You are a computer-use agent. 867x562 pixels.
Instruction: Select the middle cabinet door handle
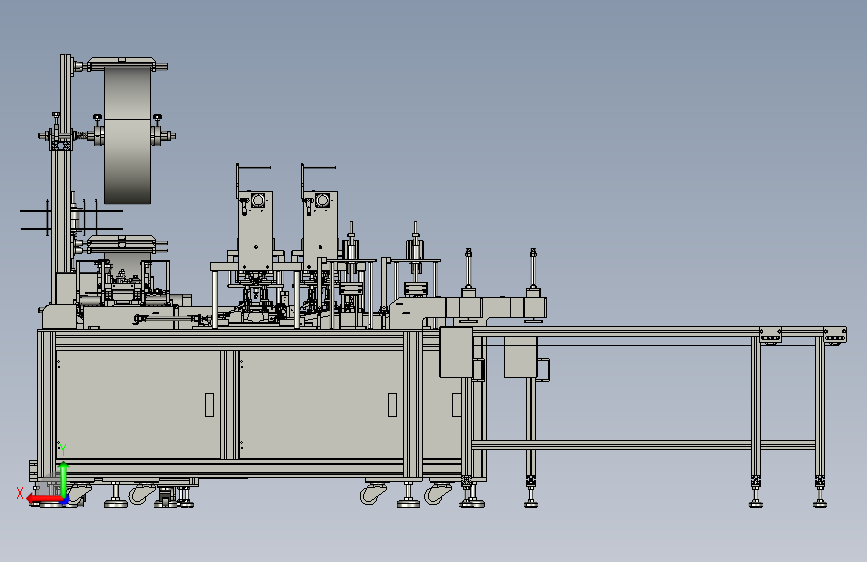tap(393, 405)
